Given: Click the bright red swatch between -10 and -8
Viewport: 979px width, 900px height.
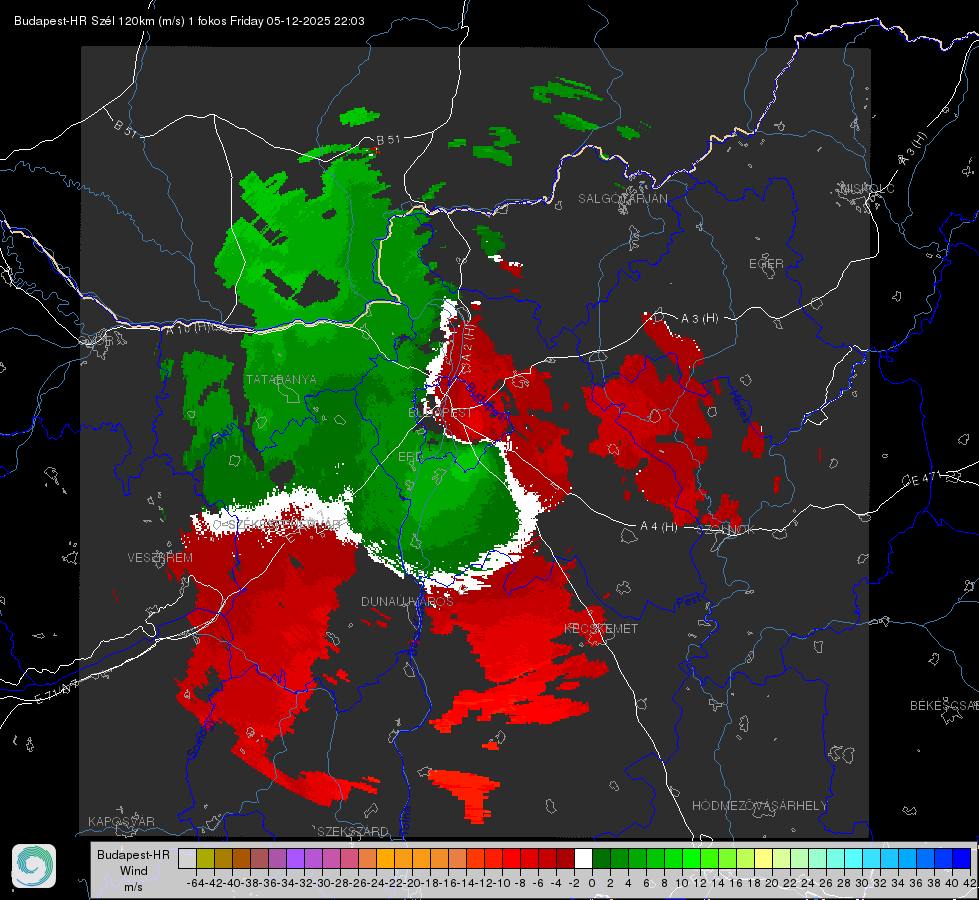Looking at the screenshot, I should [511, 858].
